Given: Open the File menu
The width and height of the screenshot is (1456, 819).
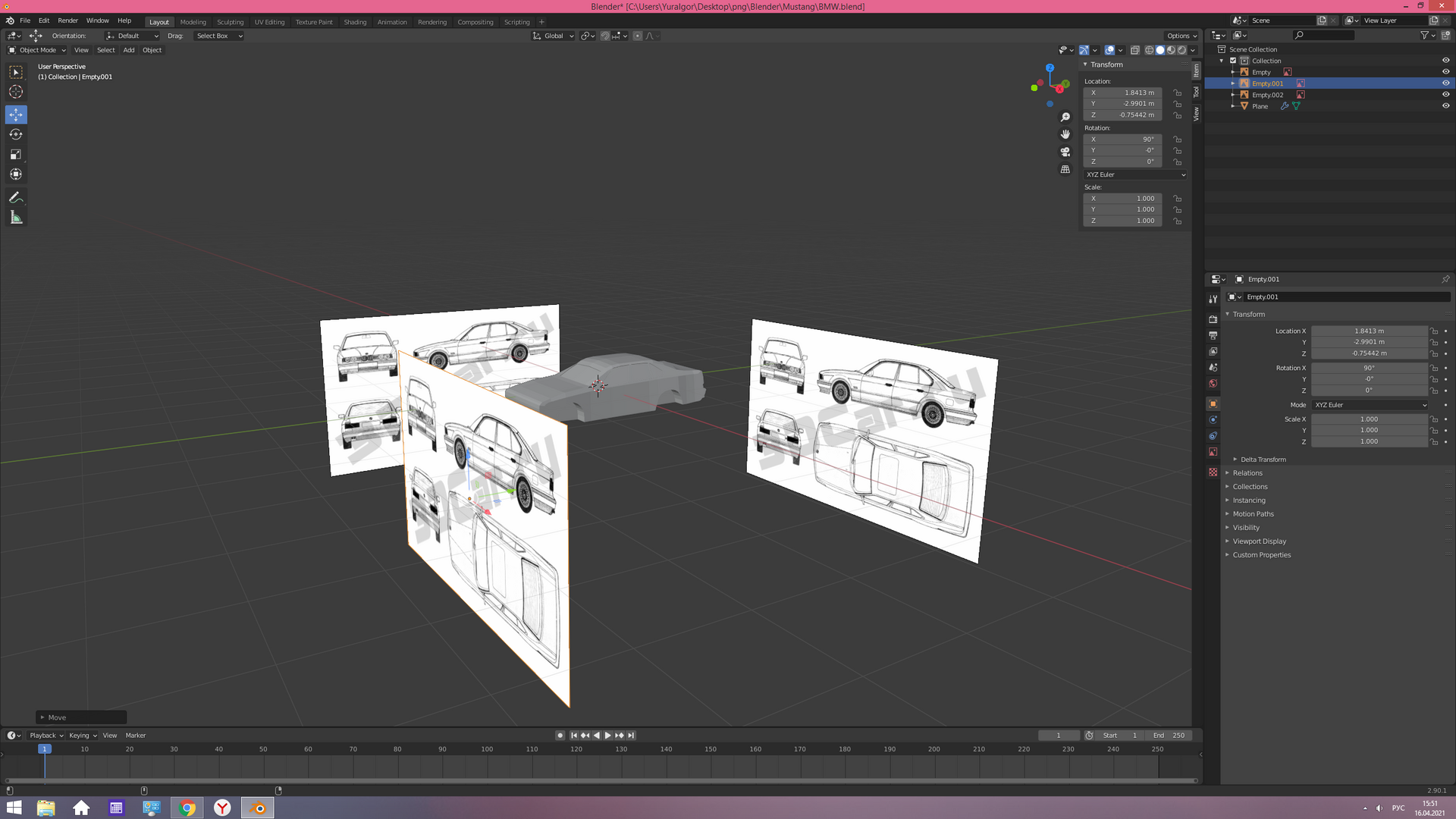Looking at the screenshot, I should pos(25,20).
